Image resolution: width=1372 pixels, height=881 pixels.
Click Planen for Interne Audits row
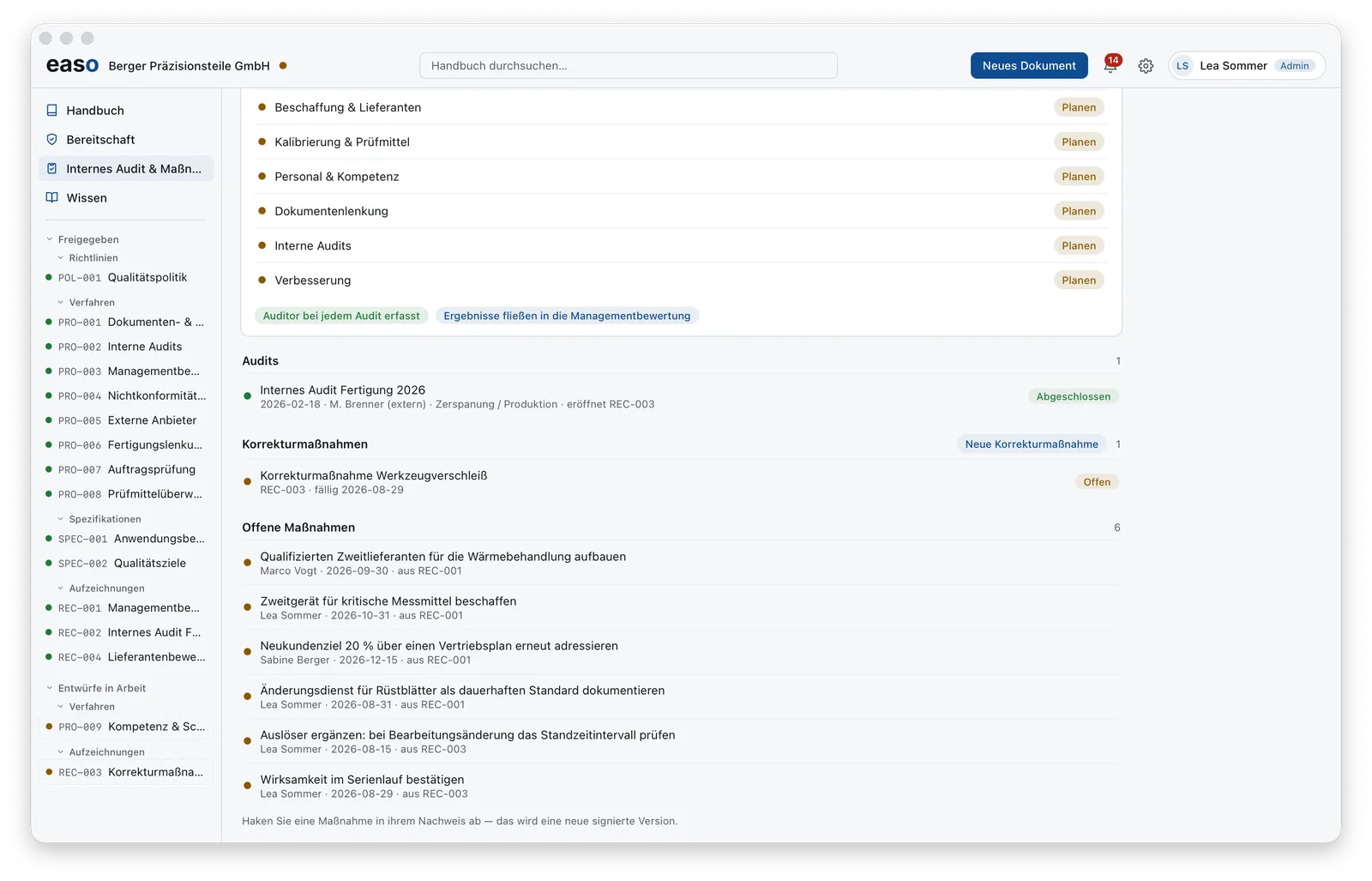click(1079, 245)
